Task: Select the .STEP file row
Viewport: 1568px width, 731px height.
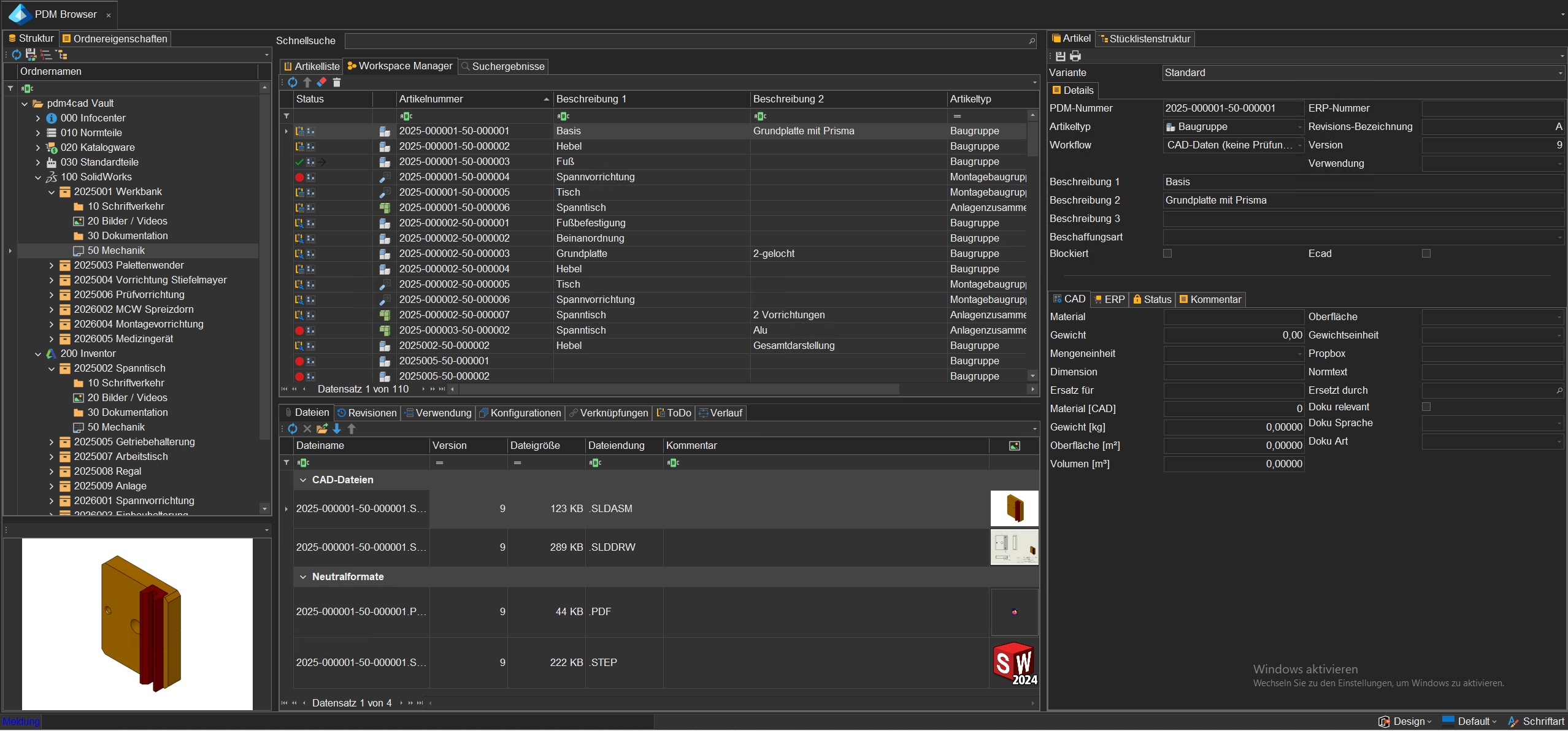Action: pyautogui.click(x=666, y=663)
